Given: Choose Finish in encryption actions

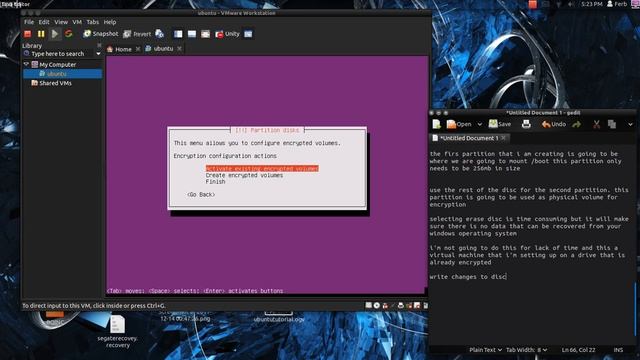Looking at the screenshot, I should click(215, 182).
